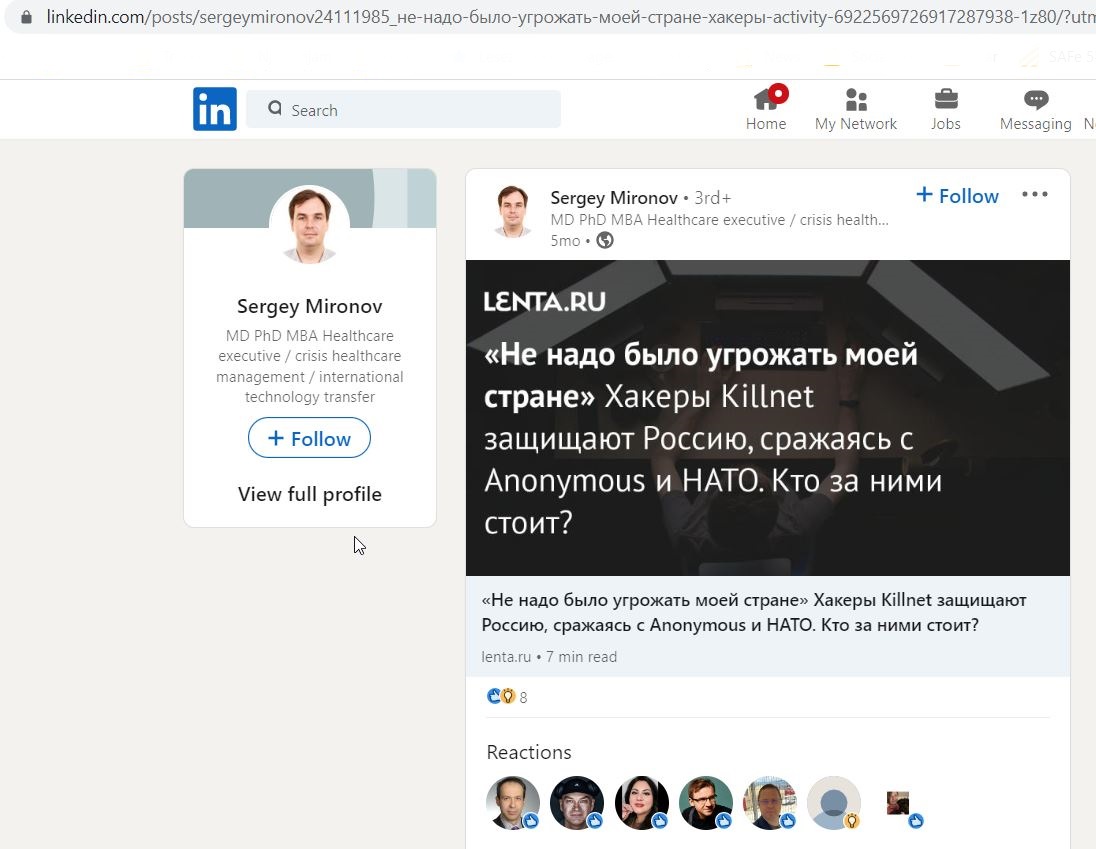Open View full profile link

[310, 494]
